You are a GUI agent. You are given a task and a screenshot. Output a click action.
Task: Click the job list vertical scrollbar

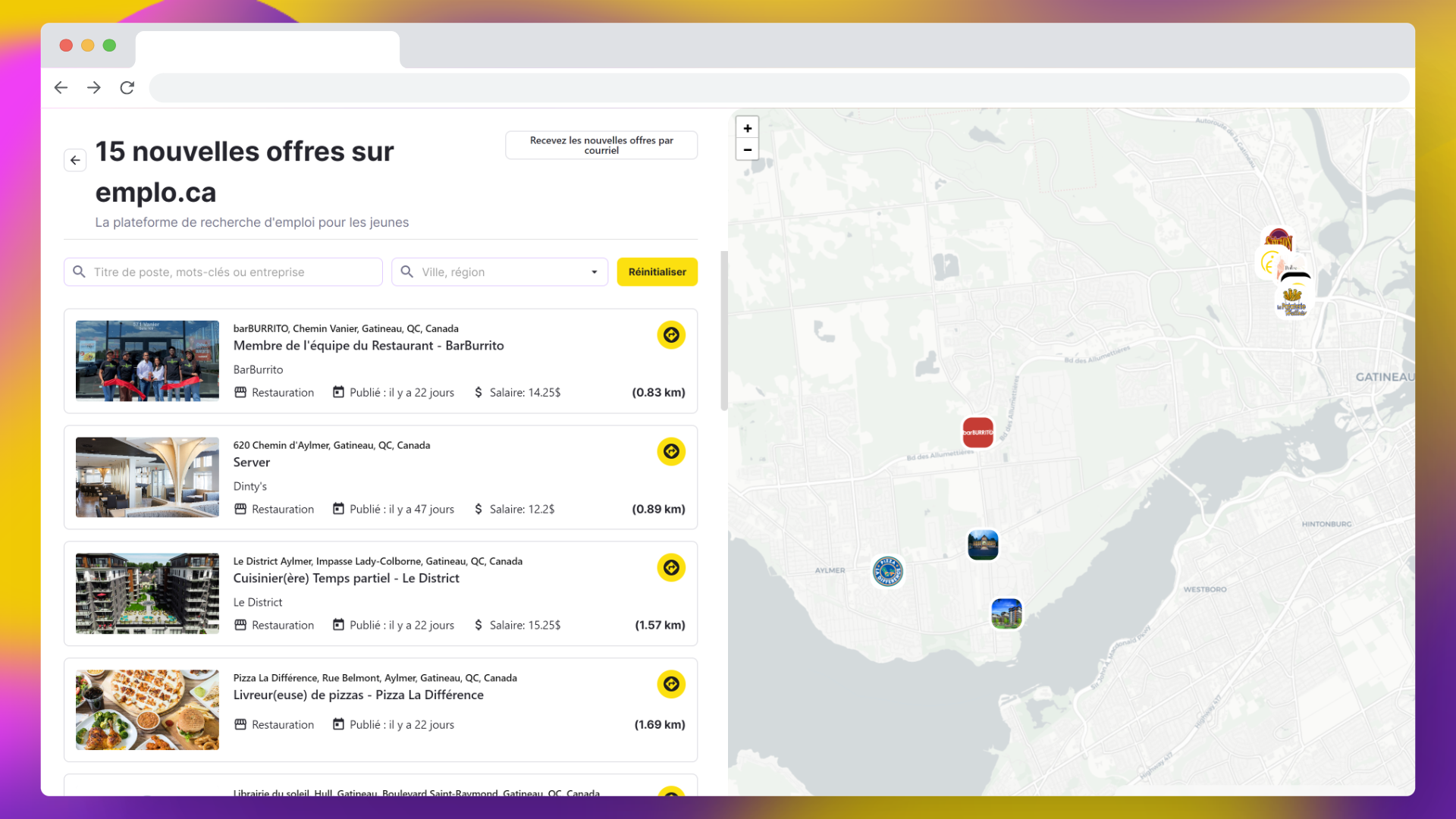point(724,331)
